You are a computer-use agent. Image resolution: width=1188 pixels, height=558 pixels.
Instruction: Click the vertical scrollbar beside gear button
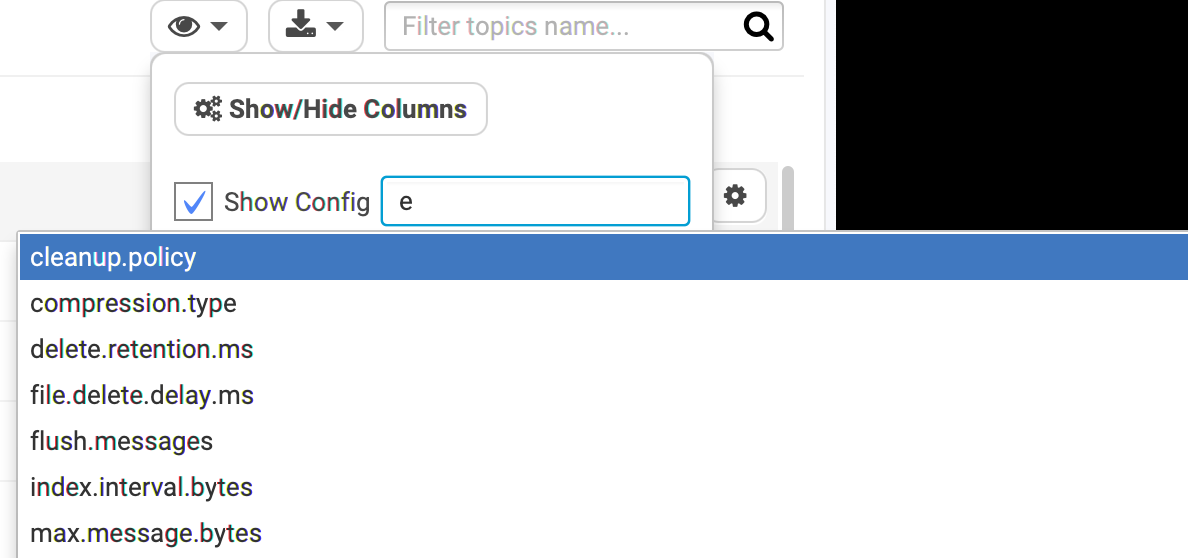tap(788, 199)
